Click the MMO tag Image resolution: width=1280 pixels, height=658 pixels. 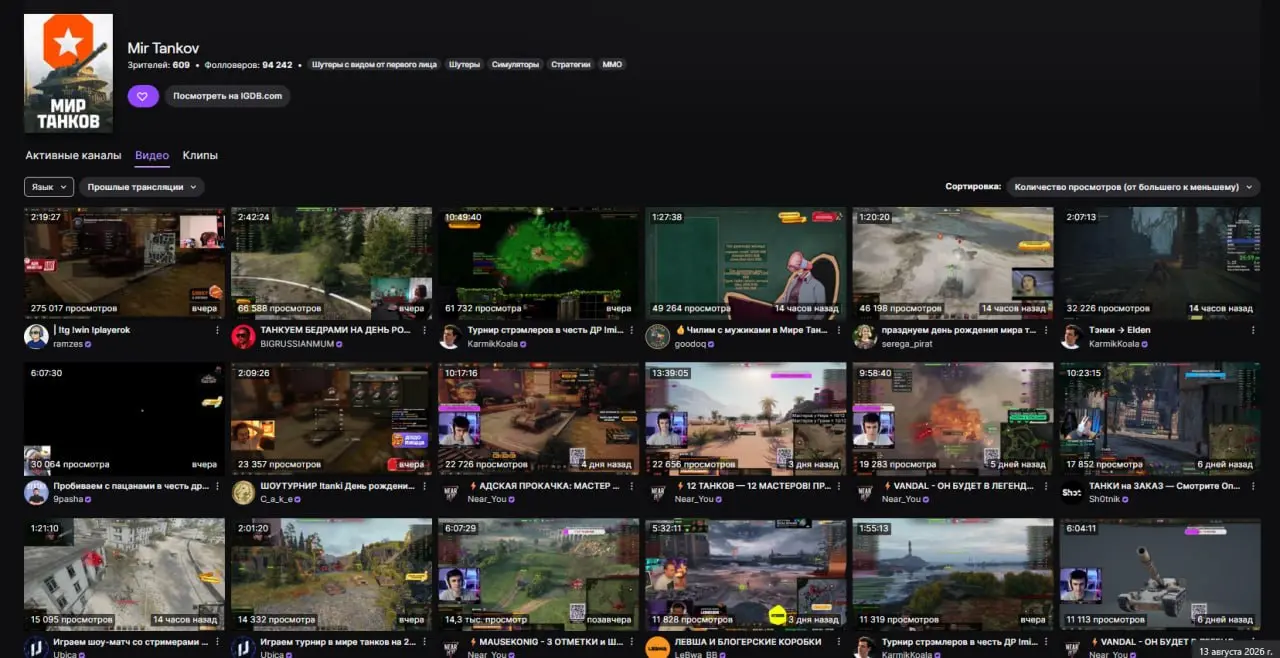coord(612,65)
